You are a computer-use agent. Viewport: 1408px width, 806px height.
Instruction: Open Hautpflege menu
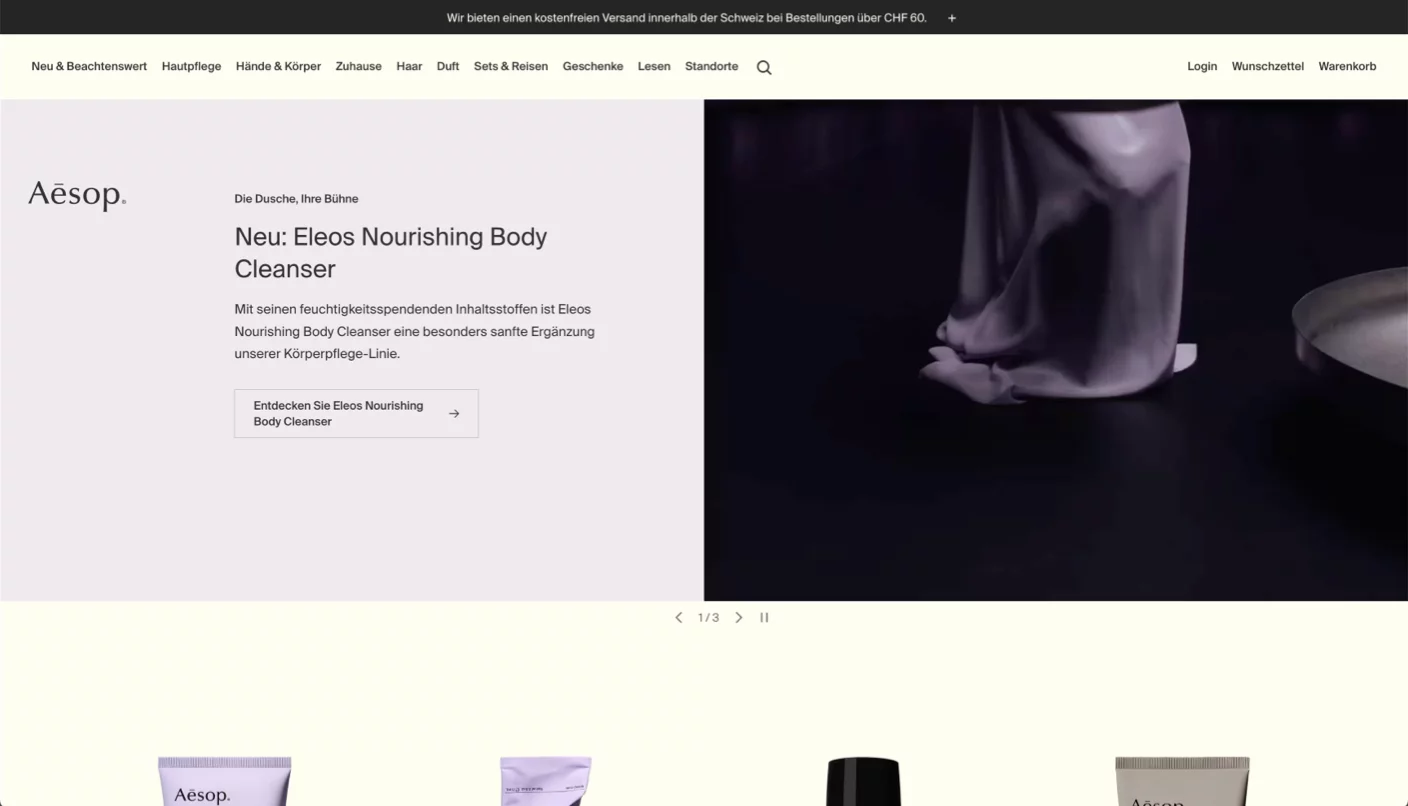[191, 67]
